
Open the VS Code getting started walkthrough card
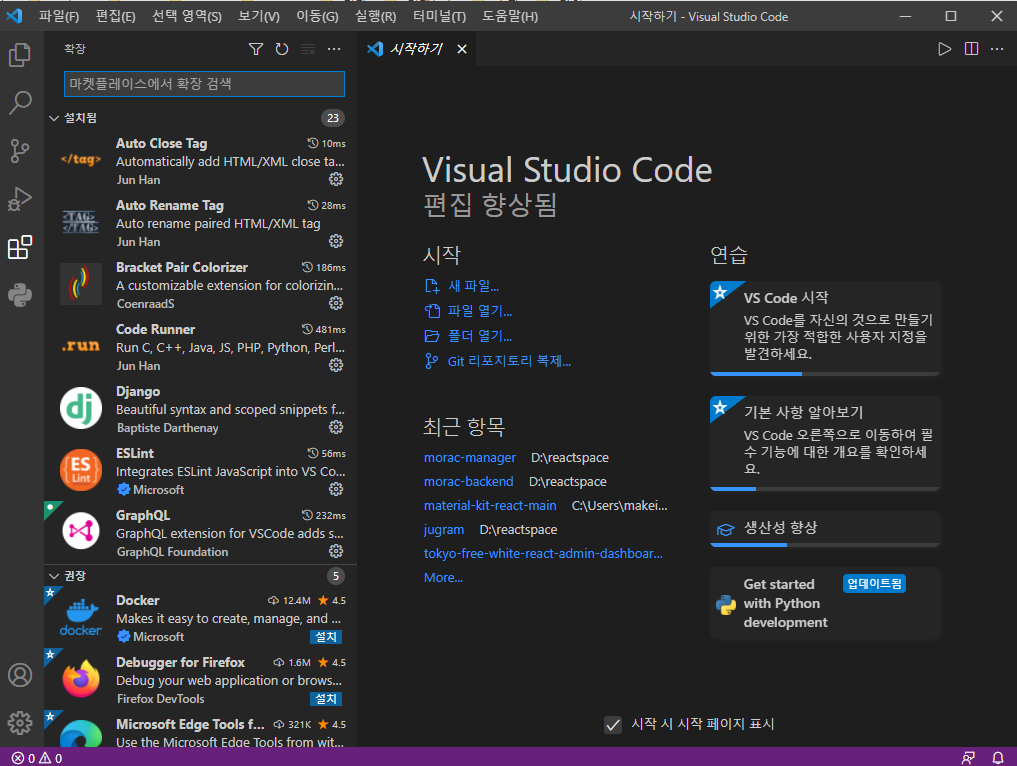point(825,328)
